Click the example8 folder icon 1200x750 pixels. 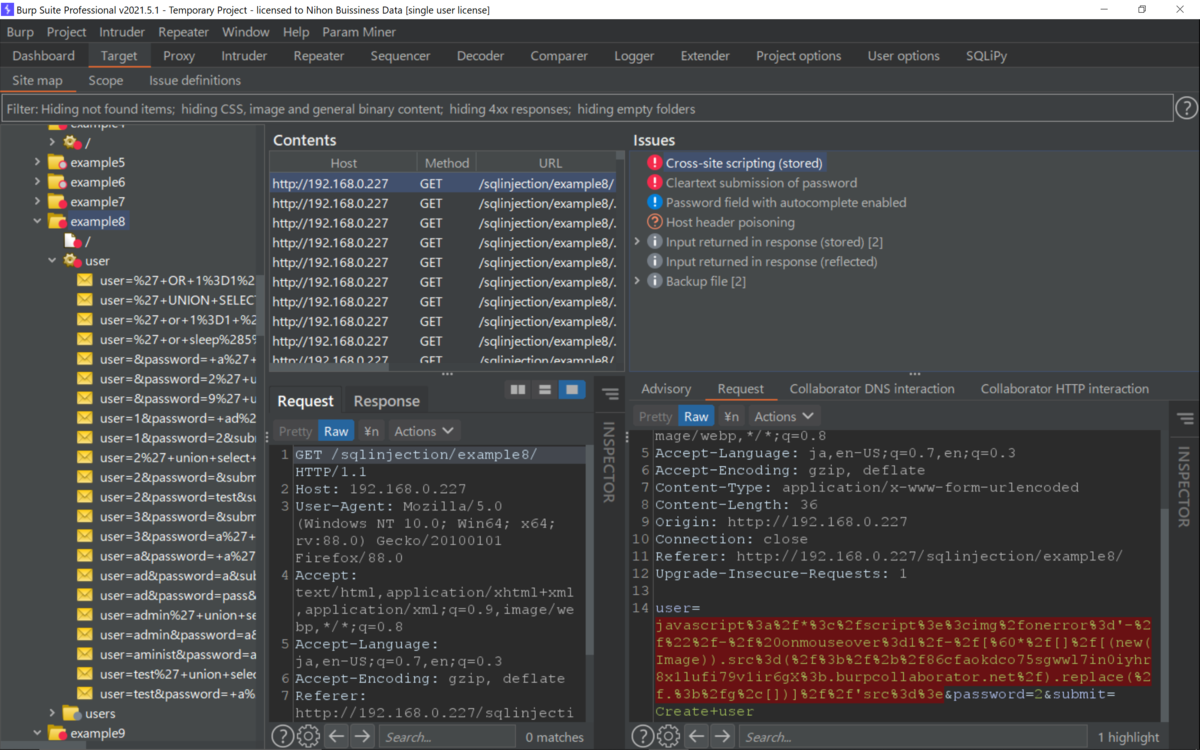(57, 221)
